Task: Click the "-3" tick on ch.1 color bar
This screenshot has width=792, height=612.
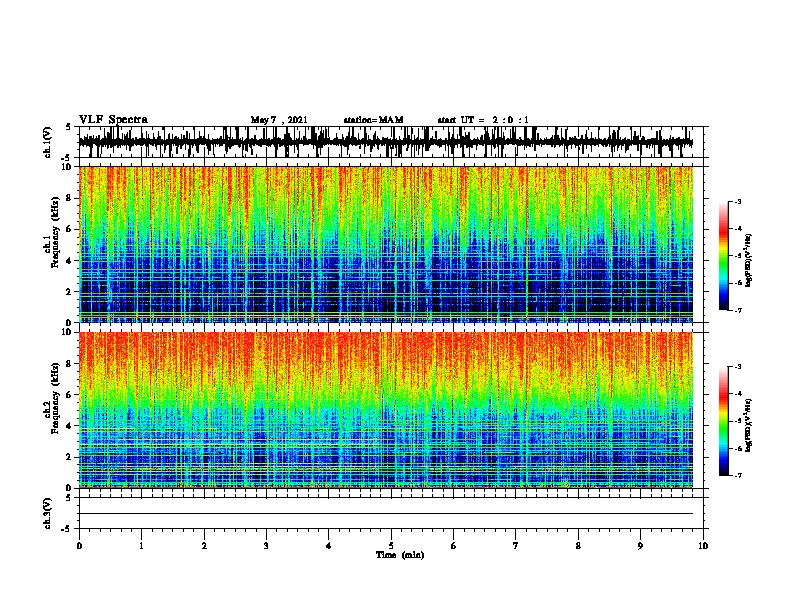Action: pyautogui.click(x=738, y=202)
